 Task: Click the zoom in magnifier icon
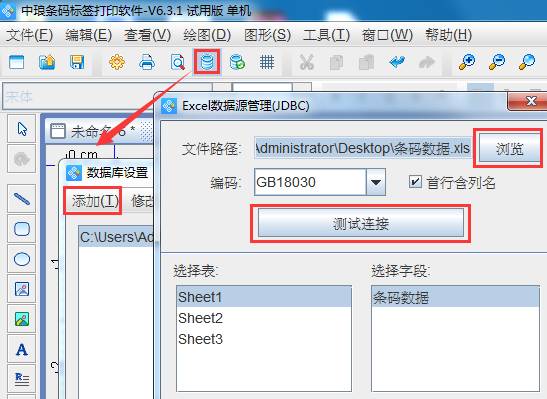coord(466,62)
